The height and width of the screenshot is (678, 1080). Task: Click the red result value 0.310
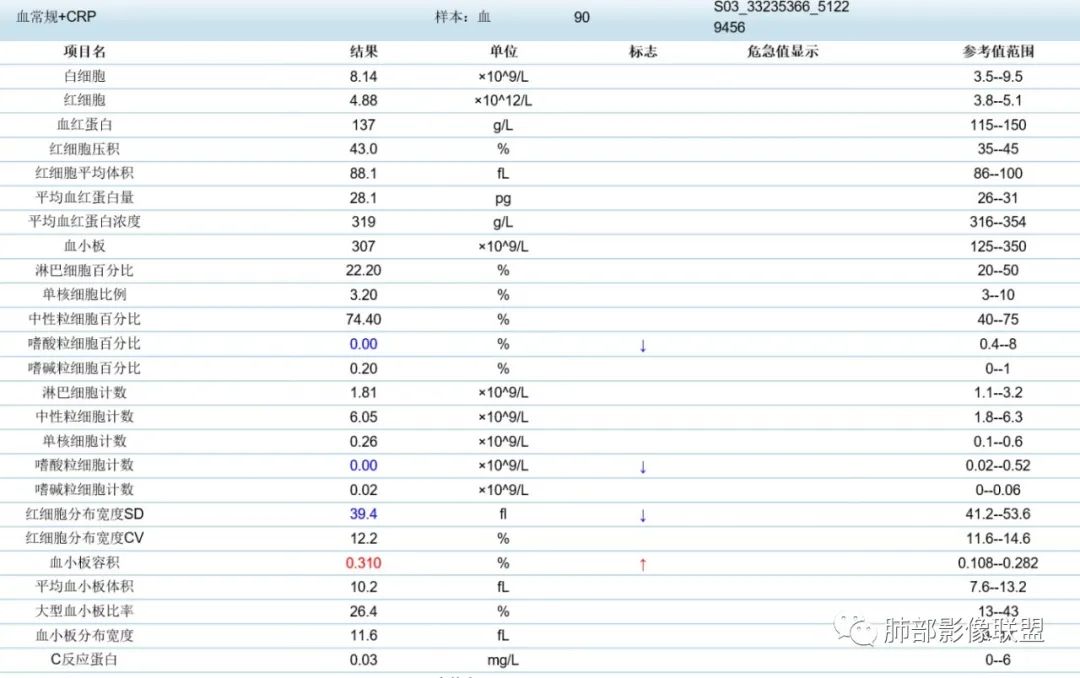[x=364, y=563]
